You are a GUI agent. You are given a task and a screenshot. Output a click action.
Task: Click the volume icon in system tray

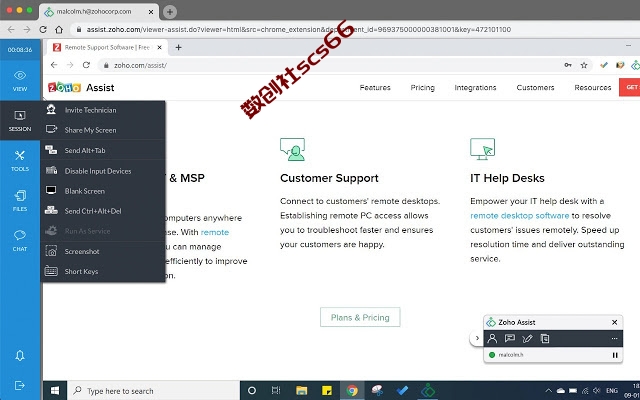(596, 391)
